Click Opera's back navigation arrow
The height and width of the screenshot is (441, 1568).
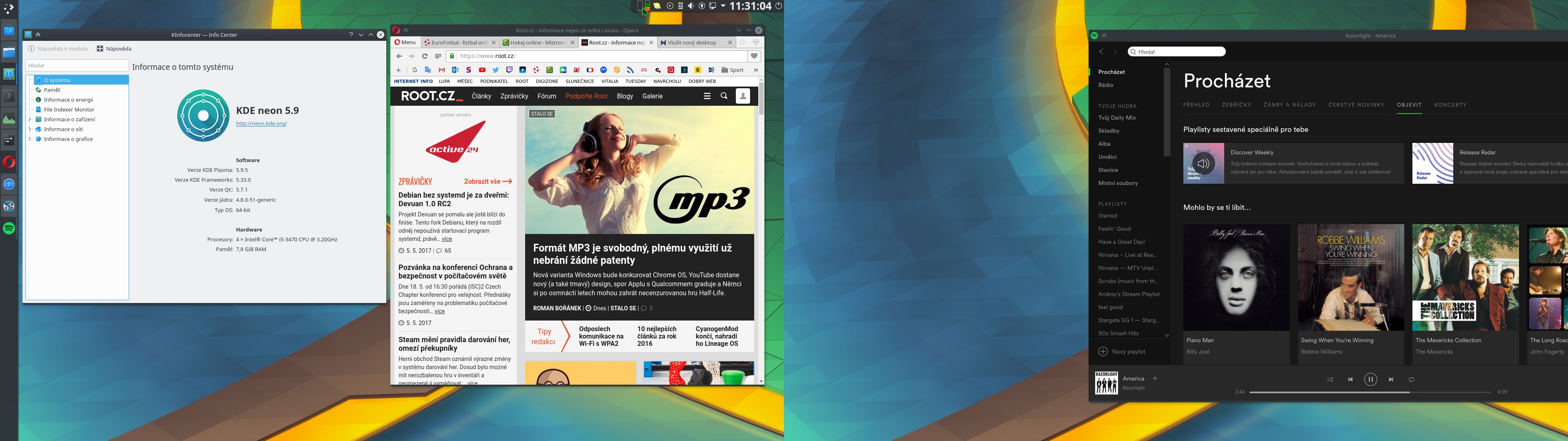(x=399, y=56)
